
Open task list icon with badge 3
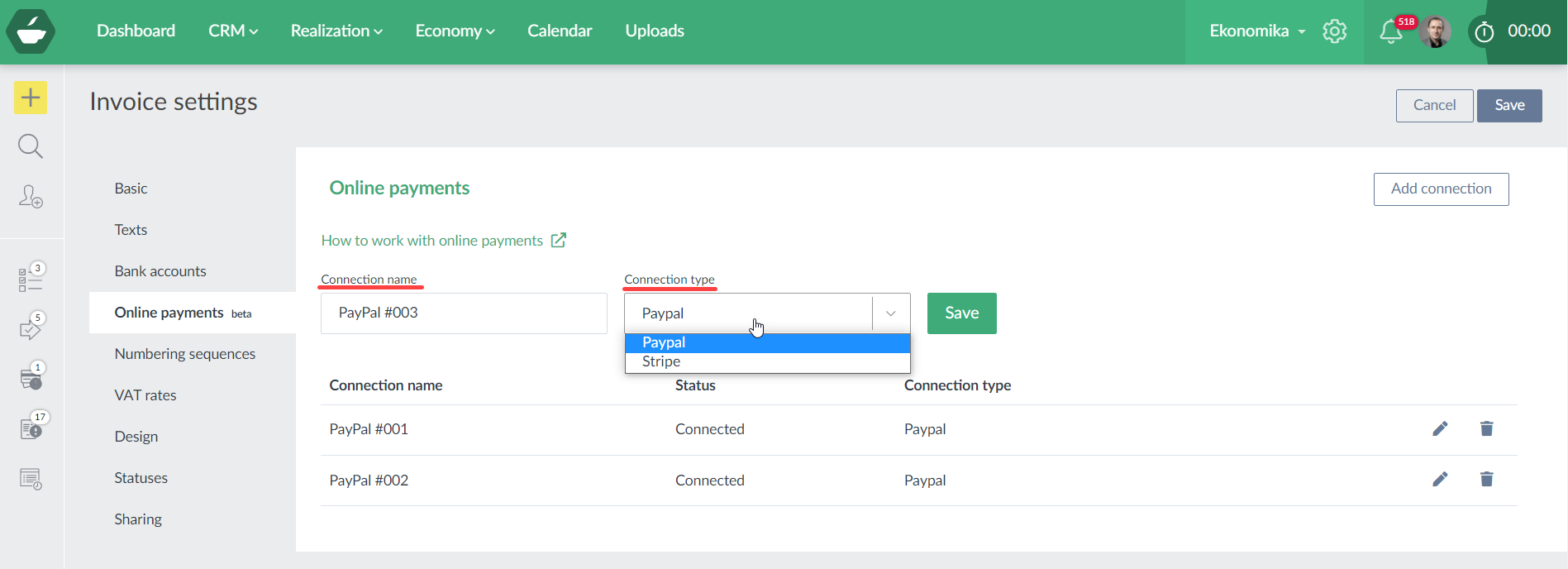click(x=31, y=279)
